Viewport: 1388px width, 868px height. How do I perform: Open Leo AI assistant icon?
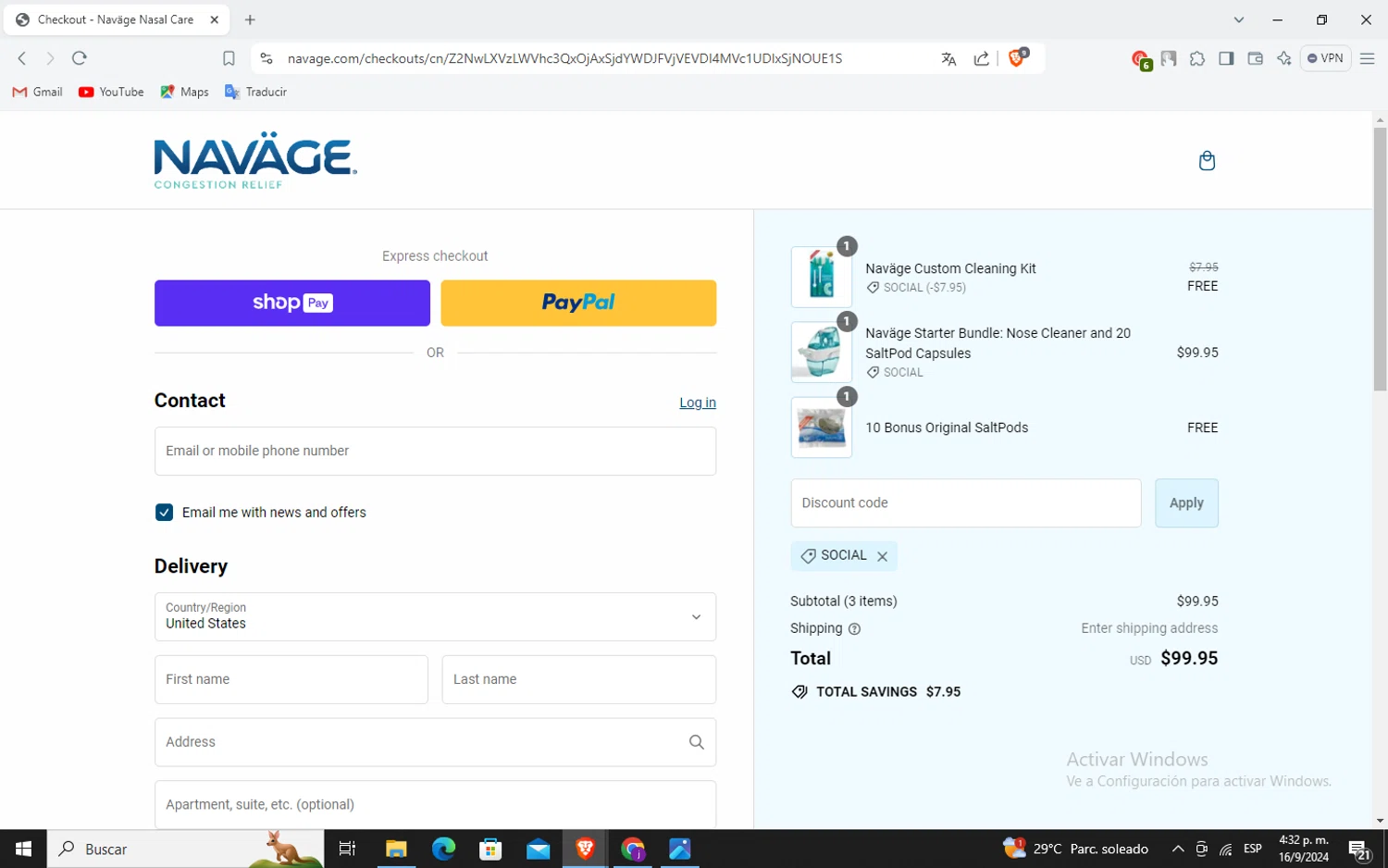1283,58
